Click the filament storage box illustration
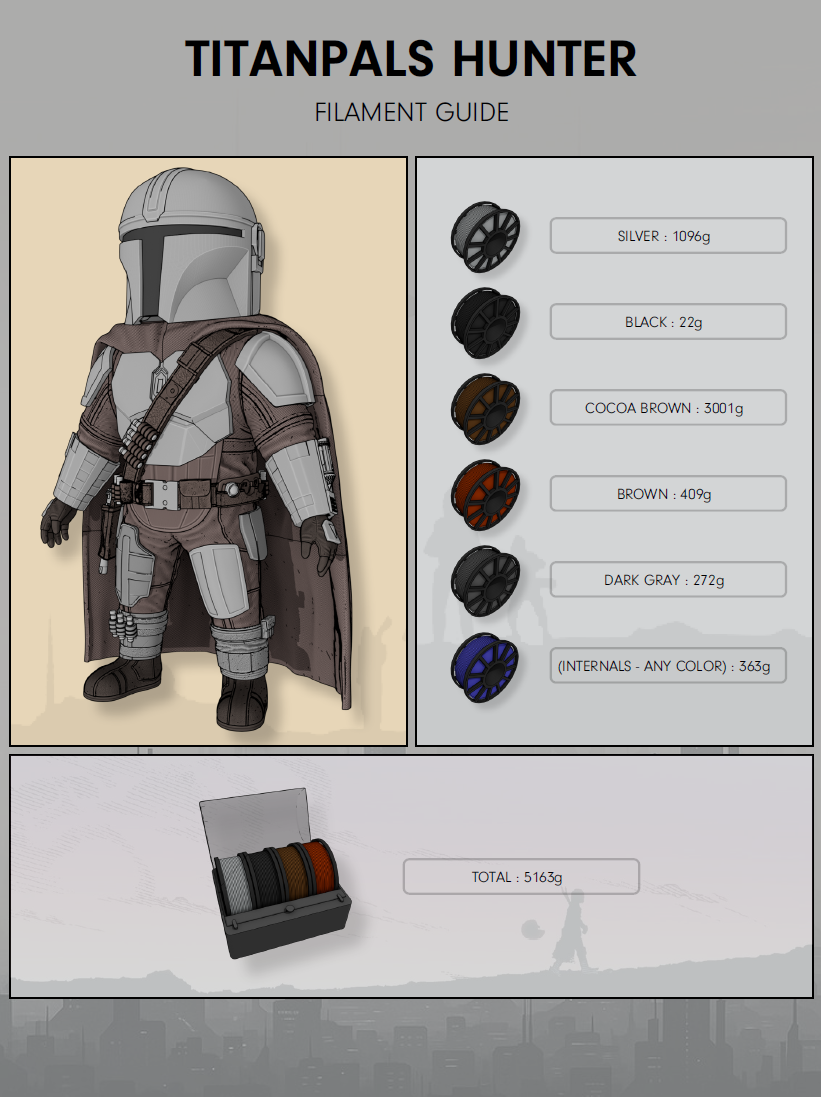 tap(274, 872)
